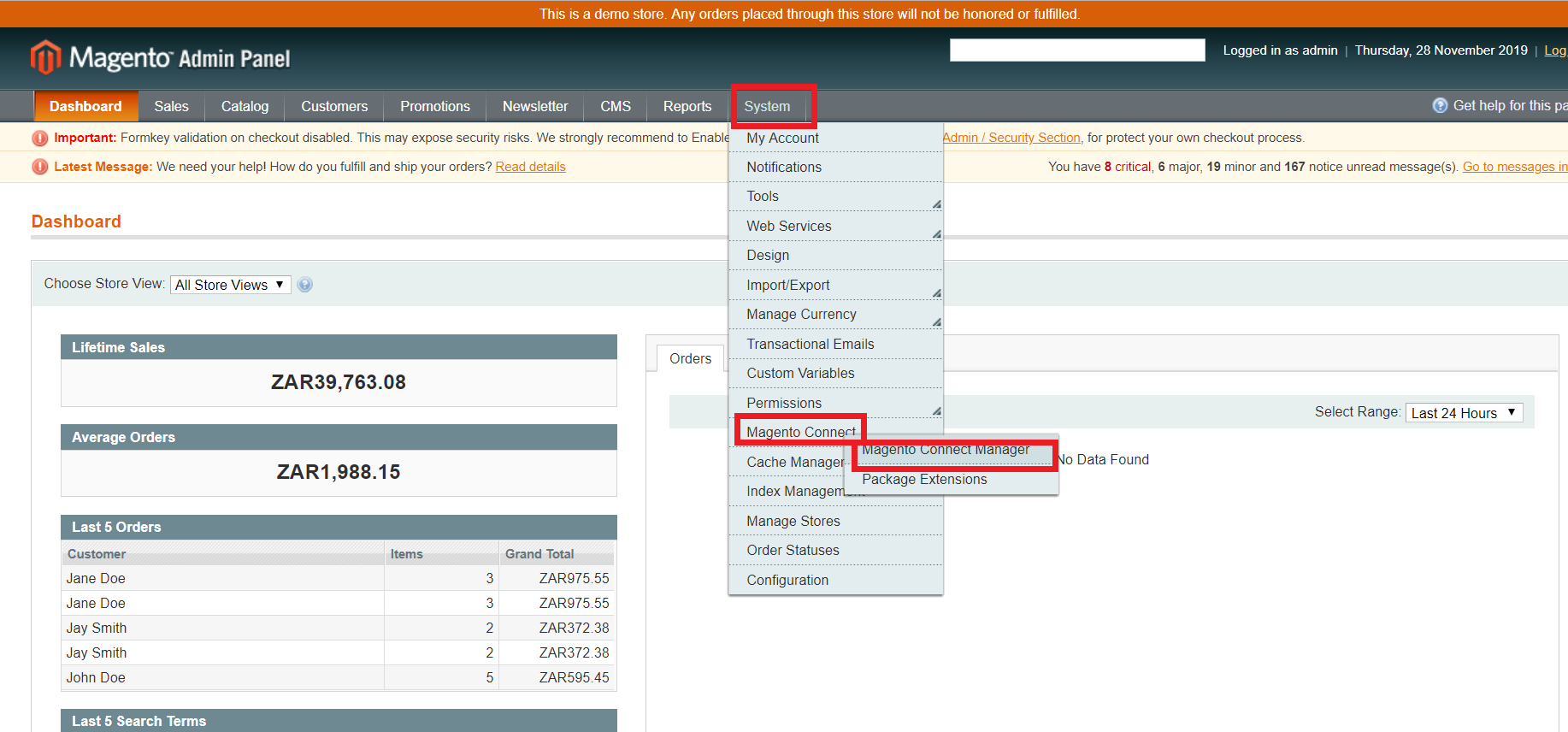The height and width of the screenshot is (732, 1568).
Task: Select Transactional Emails menu item
Action: tap(835, 344)
